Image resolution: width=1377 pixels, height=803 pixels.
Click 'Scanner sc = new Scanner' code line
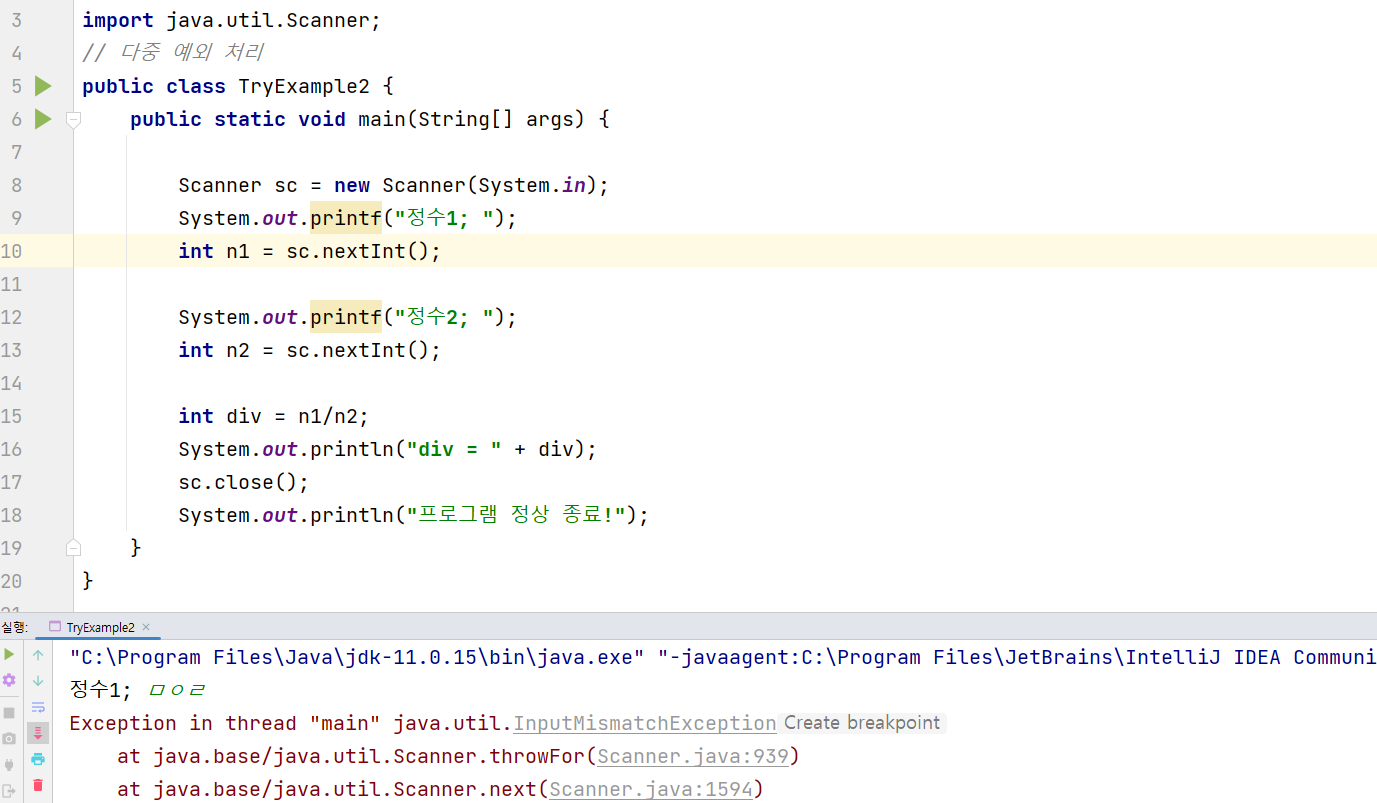click(393, 185)
